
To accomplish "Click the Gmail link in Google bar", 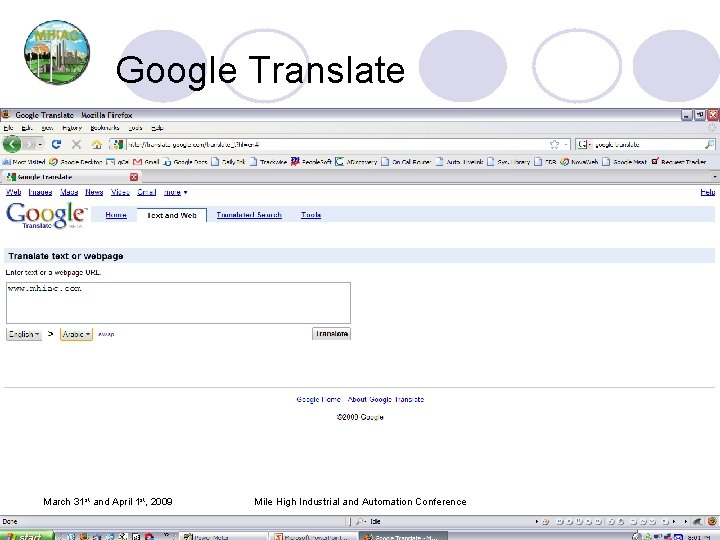I will coord(146,192).
